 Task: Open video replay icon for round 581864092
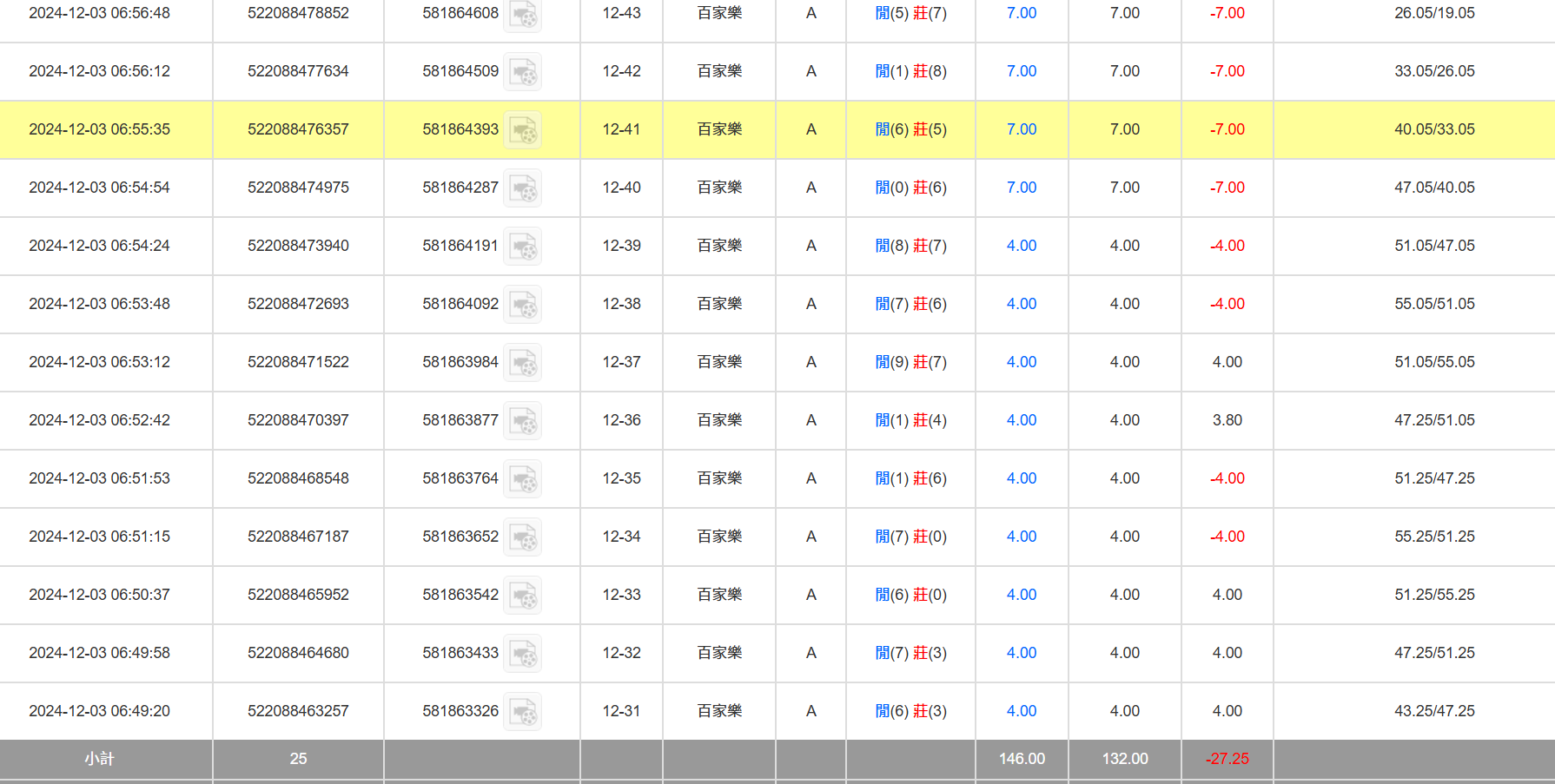(523, 305)
